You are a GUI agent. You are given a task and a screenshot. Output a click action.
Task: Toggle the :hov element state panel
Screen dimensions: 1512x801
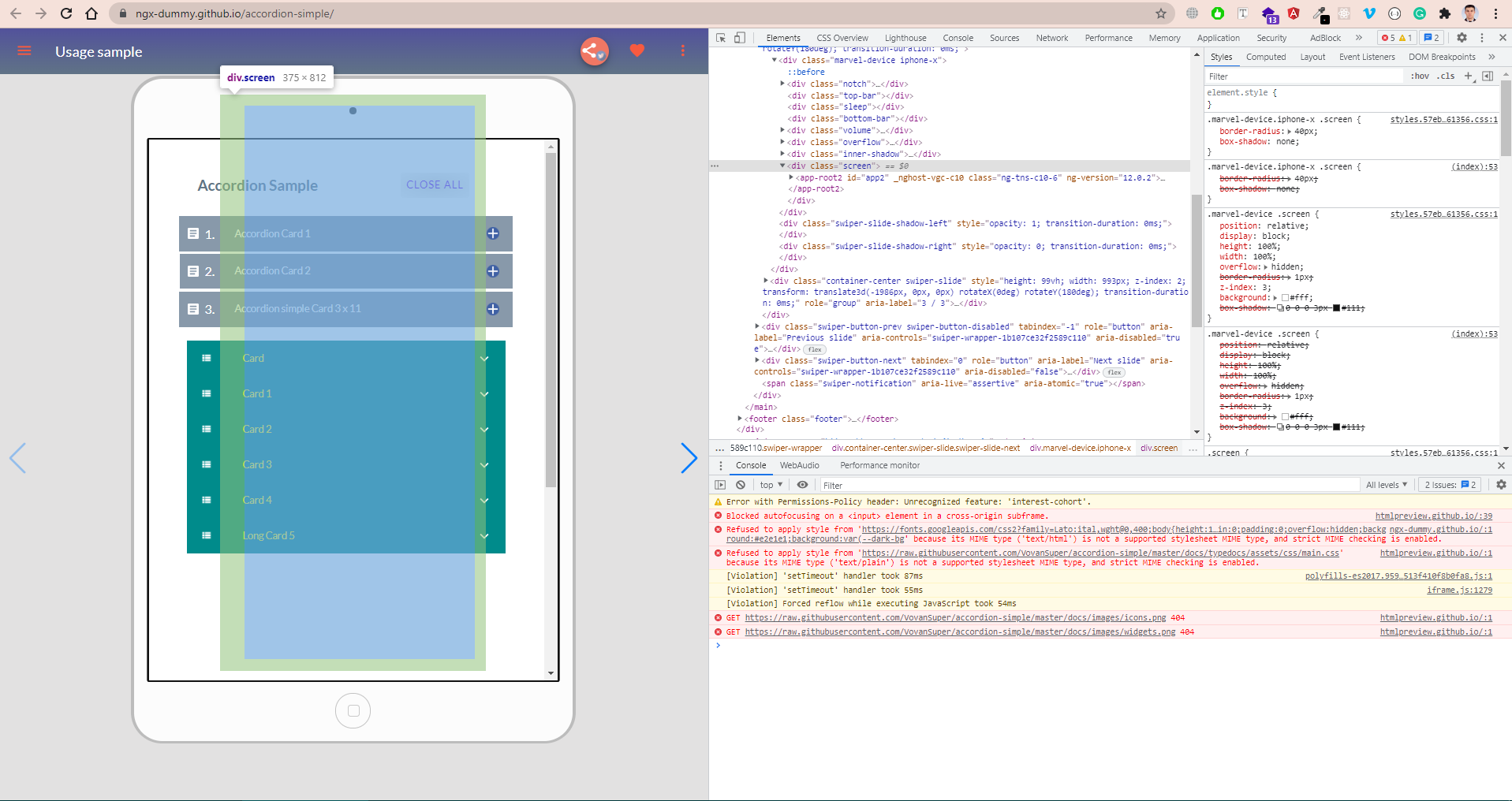pos(1420,76)
